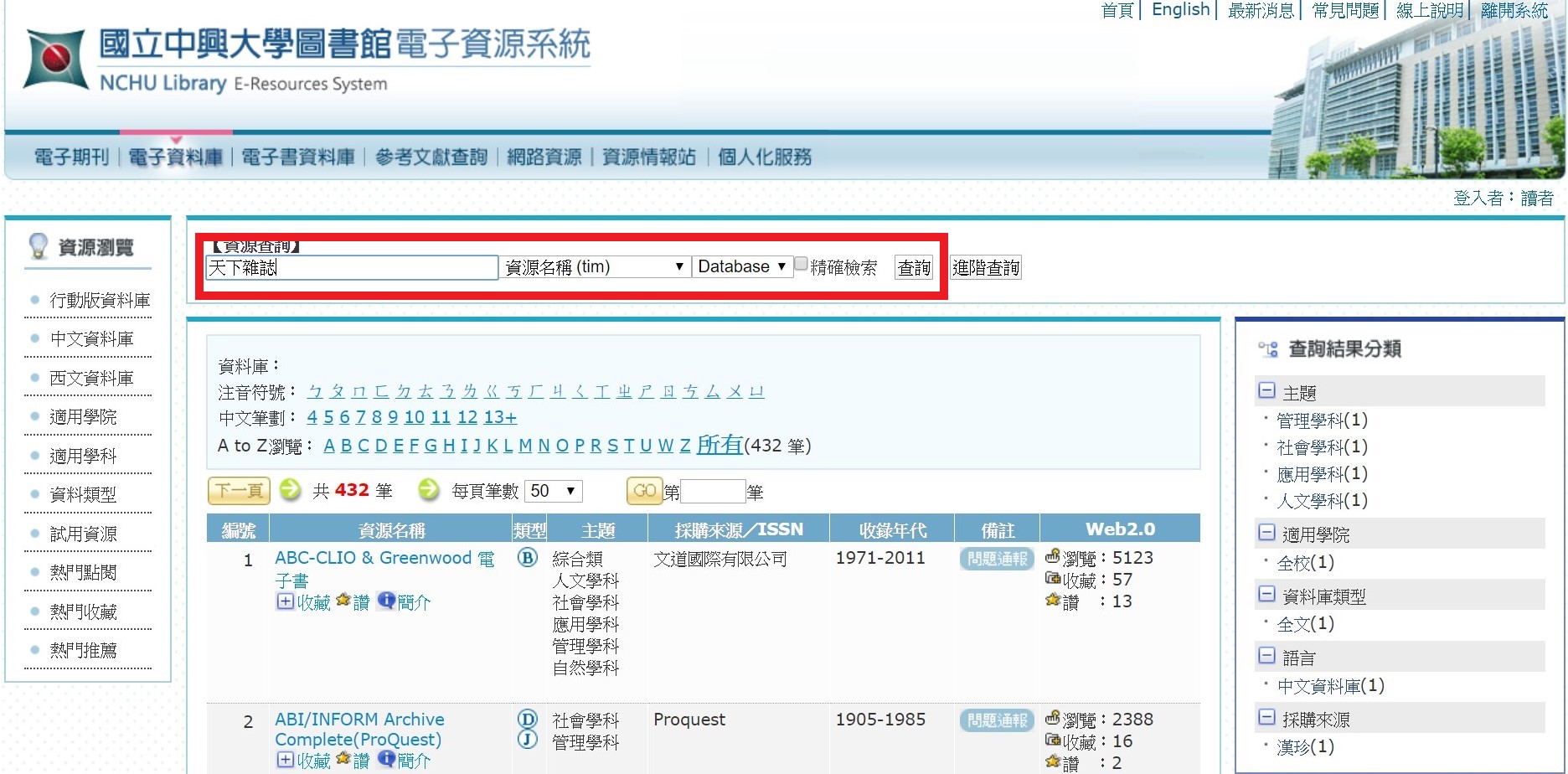Collapse the 主題 category section

[1266, 391]
